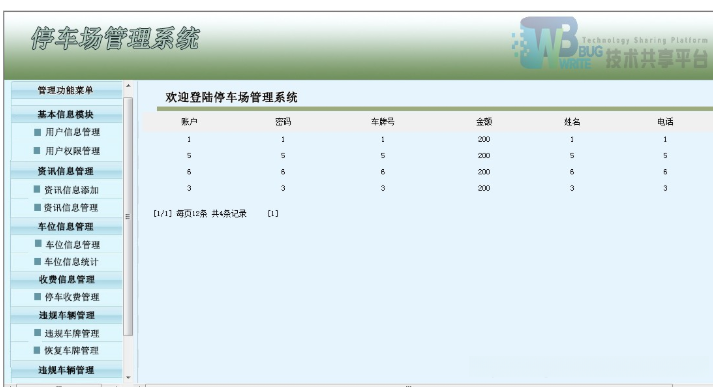Click account cell 6 in table
Viewport: 713px width, 387px height.
pos(189,172)
